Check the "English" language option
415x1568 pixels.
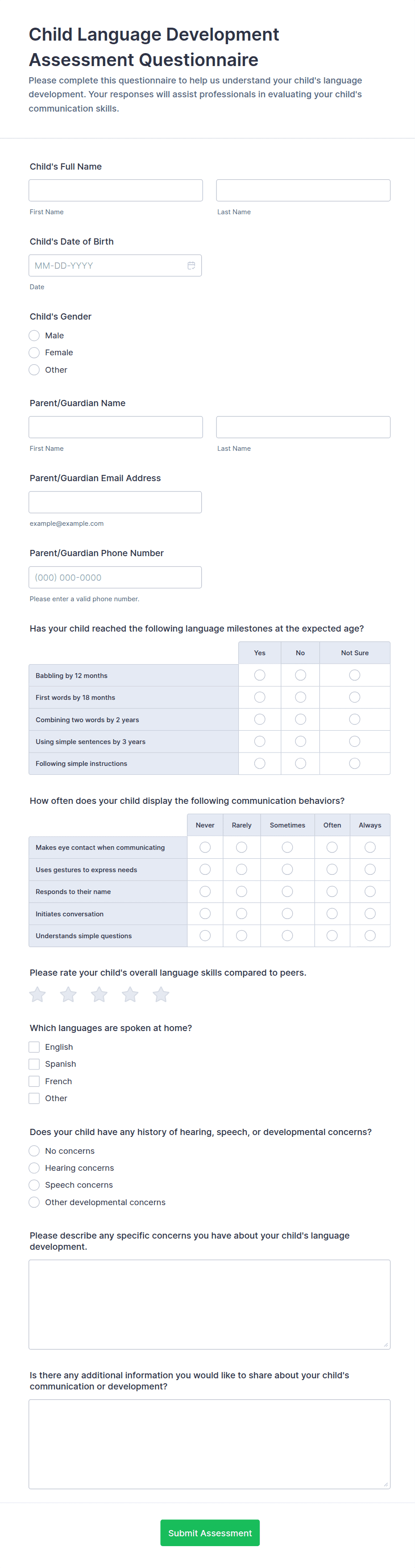tap(34, 1046)
